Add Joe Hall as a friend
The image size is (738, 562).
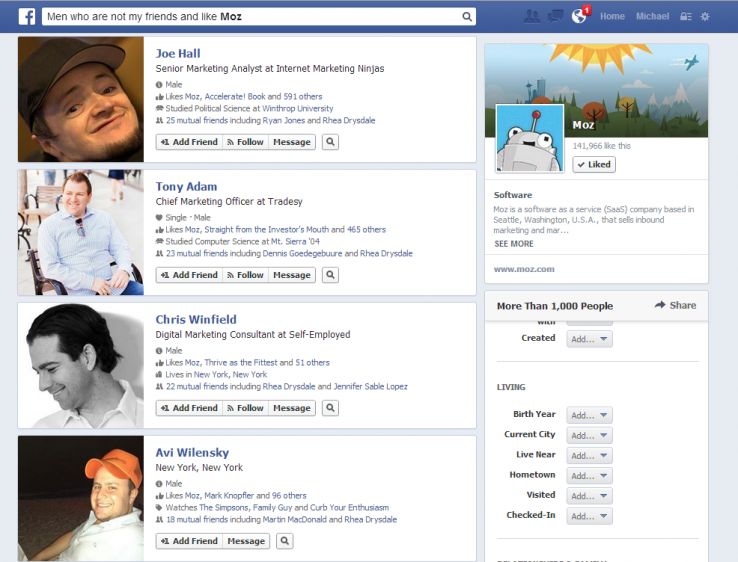[189, 142]
